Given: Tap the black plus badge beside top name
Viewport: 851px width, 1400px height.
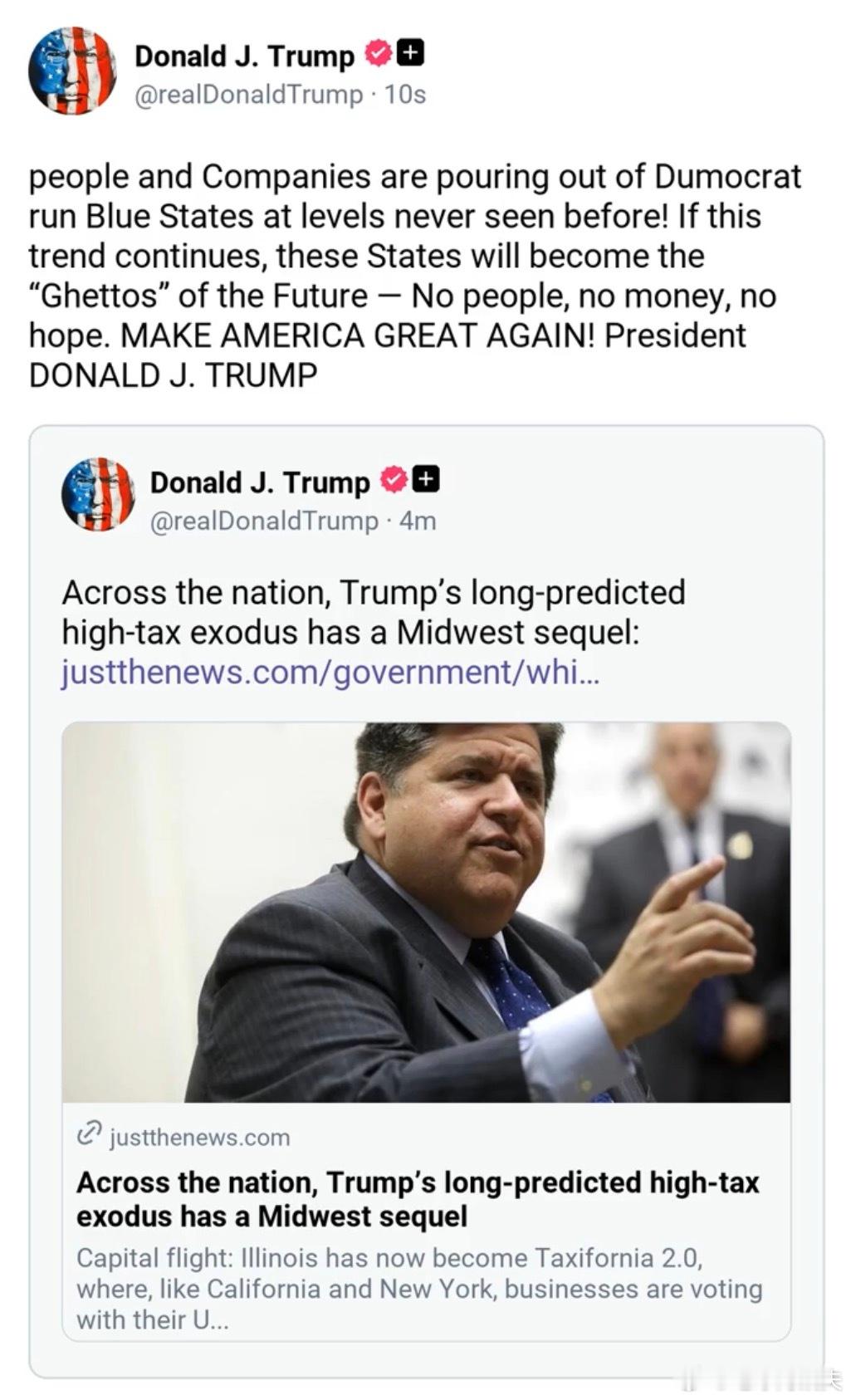Looking at the screenshot, I should [x=412, y=53].
